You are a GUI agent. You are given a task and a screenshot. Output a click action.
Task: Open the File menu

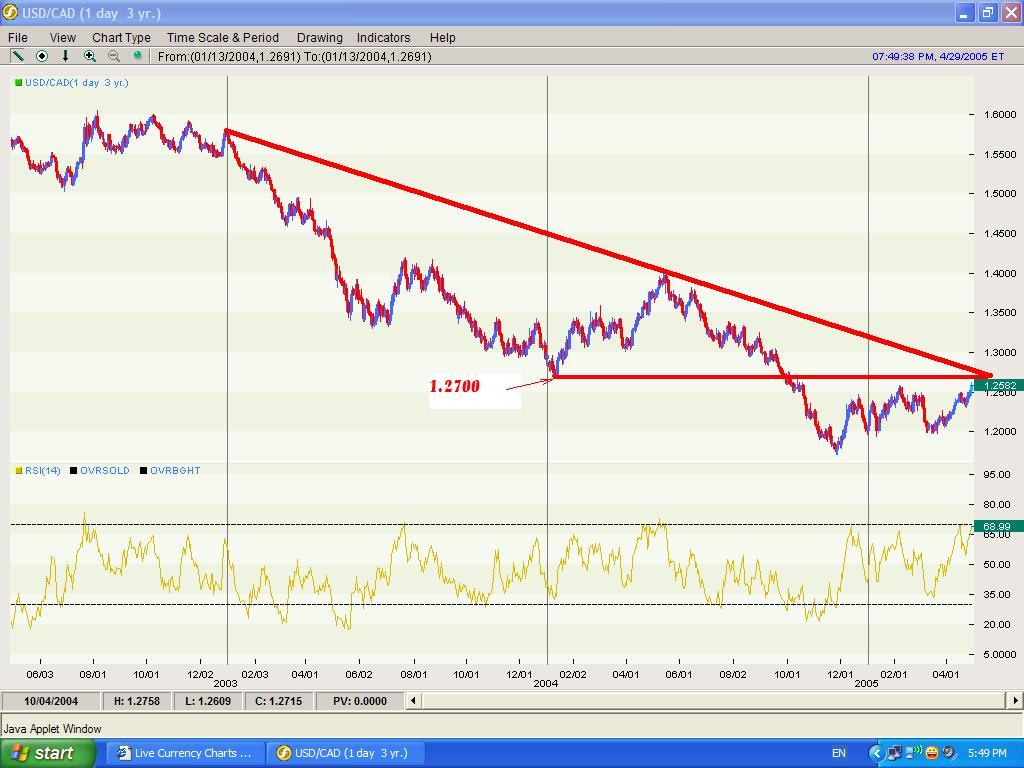click(18, 38)
